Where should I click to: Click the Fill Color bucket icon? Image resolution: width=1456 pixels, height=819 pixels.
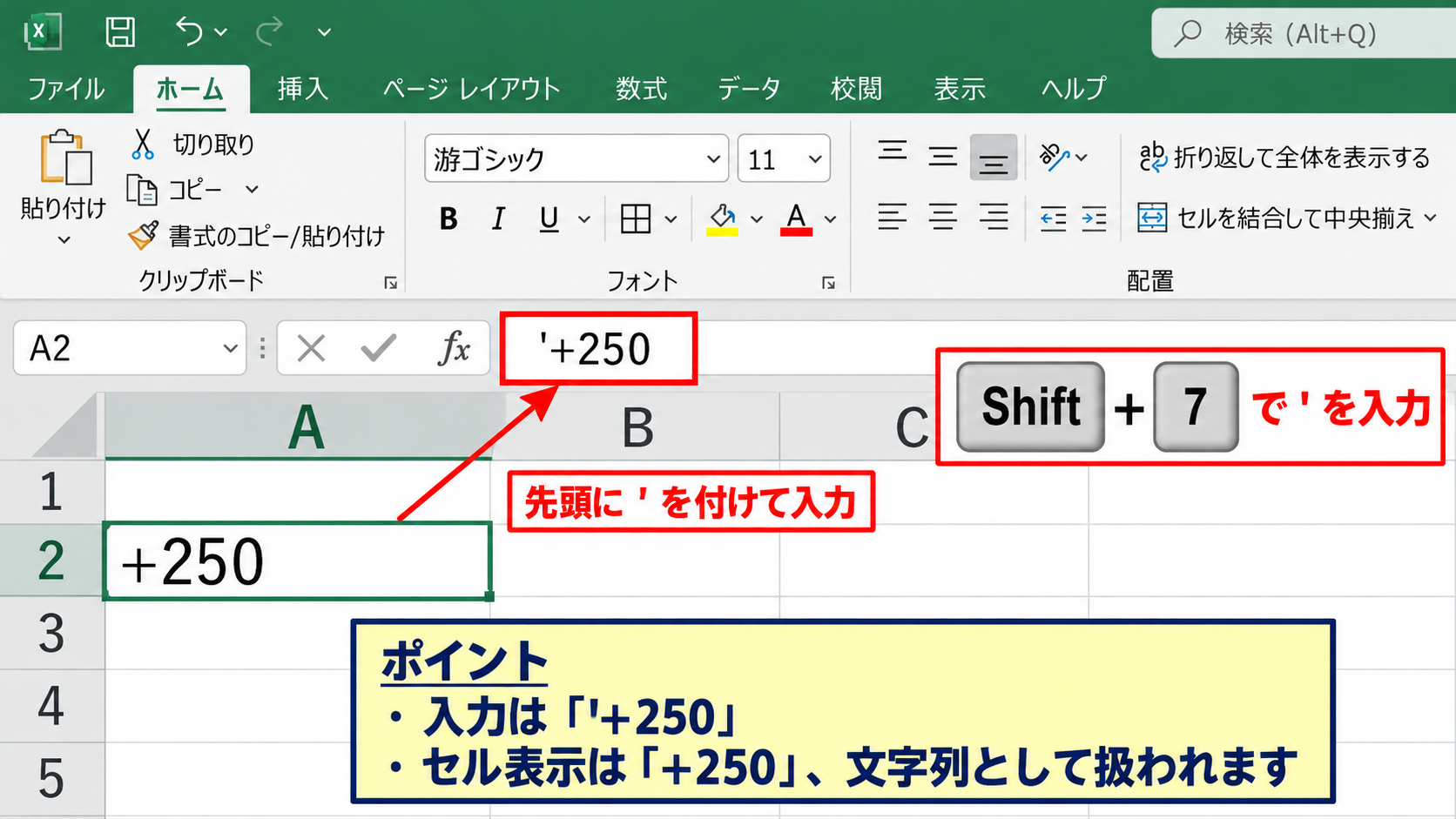click(722, 218)
